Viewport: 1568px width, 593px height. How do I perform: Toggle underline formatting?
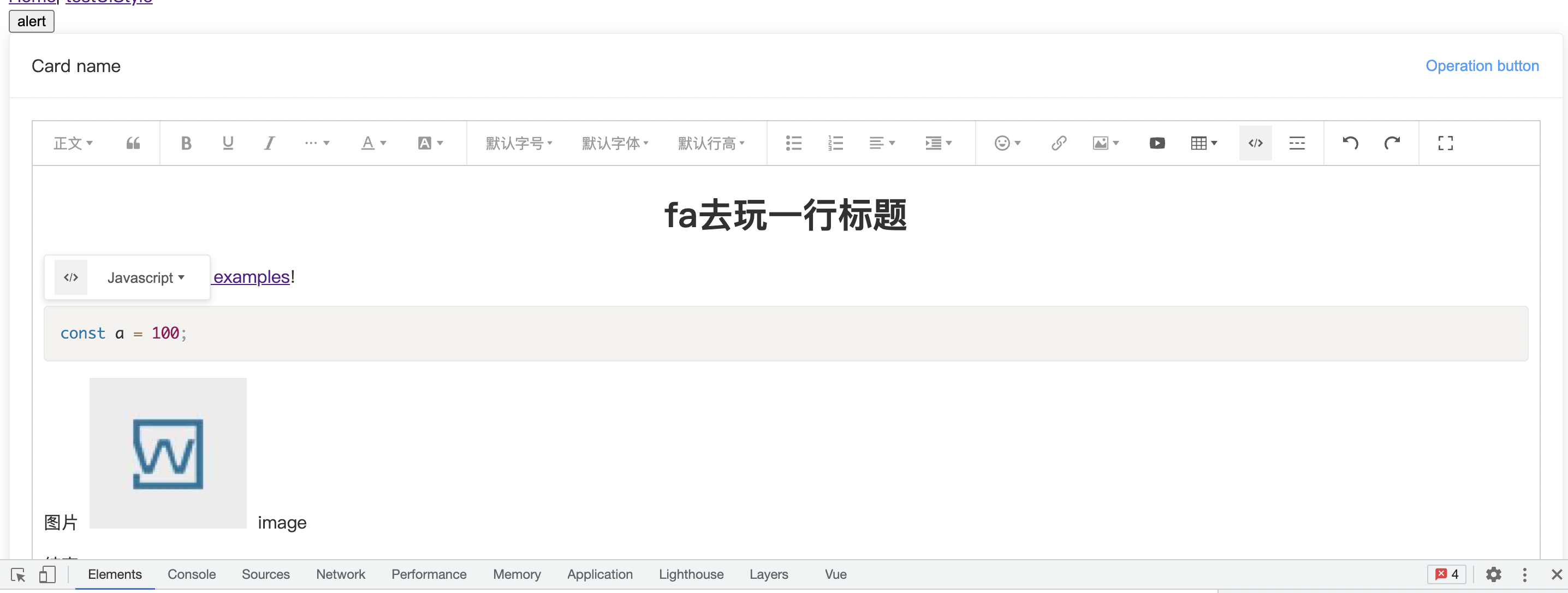point(227,143)
